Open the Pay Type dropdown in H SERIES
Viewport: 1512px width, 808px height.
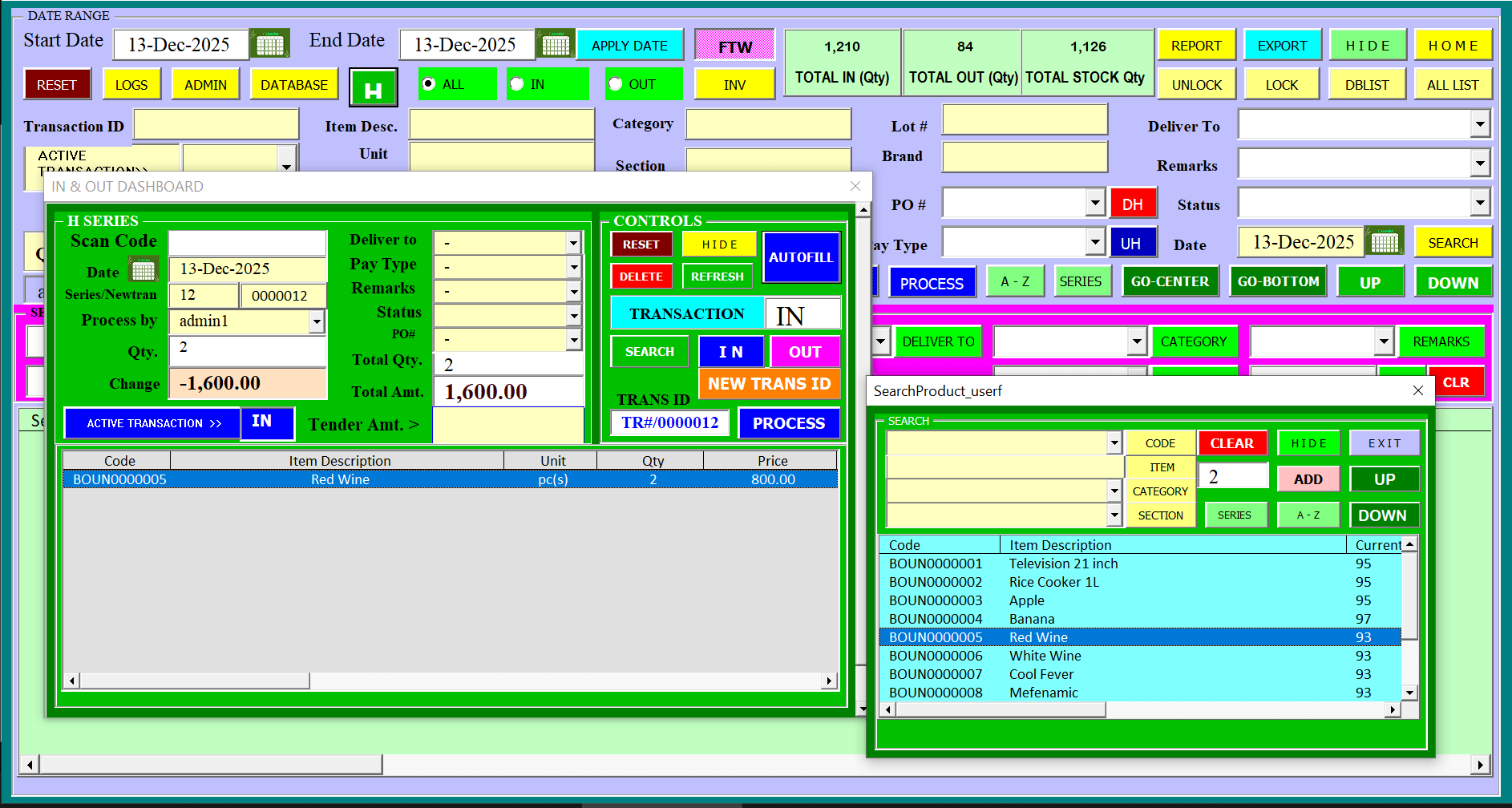point(574,267)
